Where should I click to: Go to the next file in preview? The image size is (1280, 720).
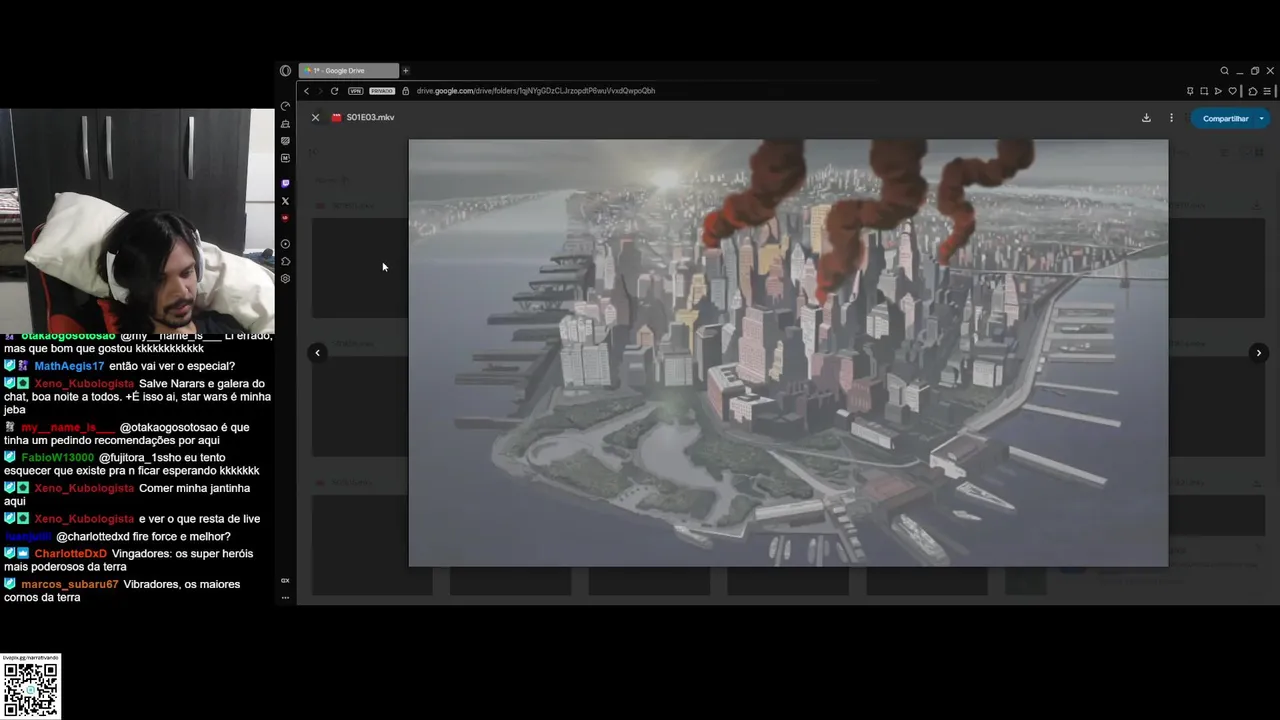[x=1259, y=353]
